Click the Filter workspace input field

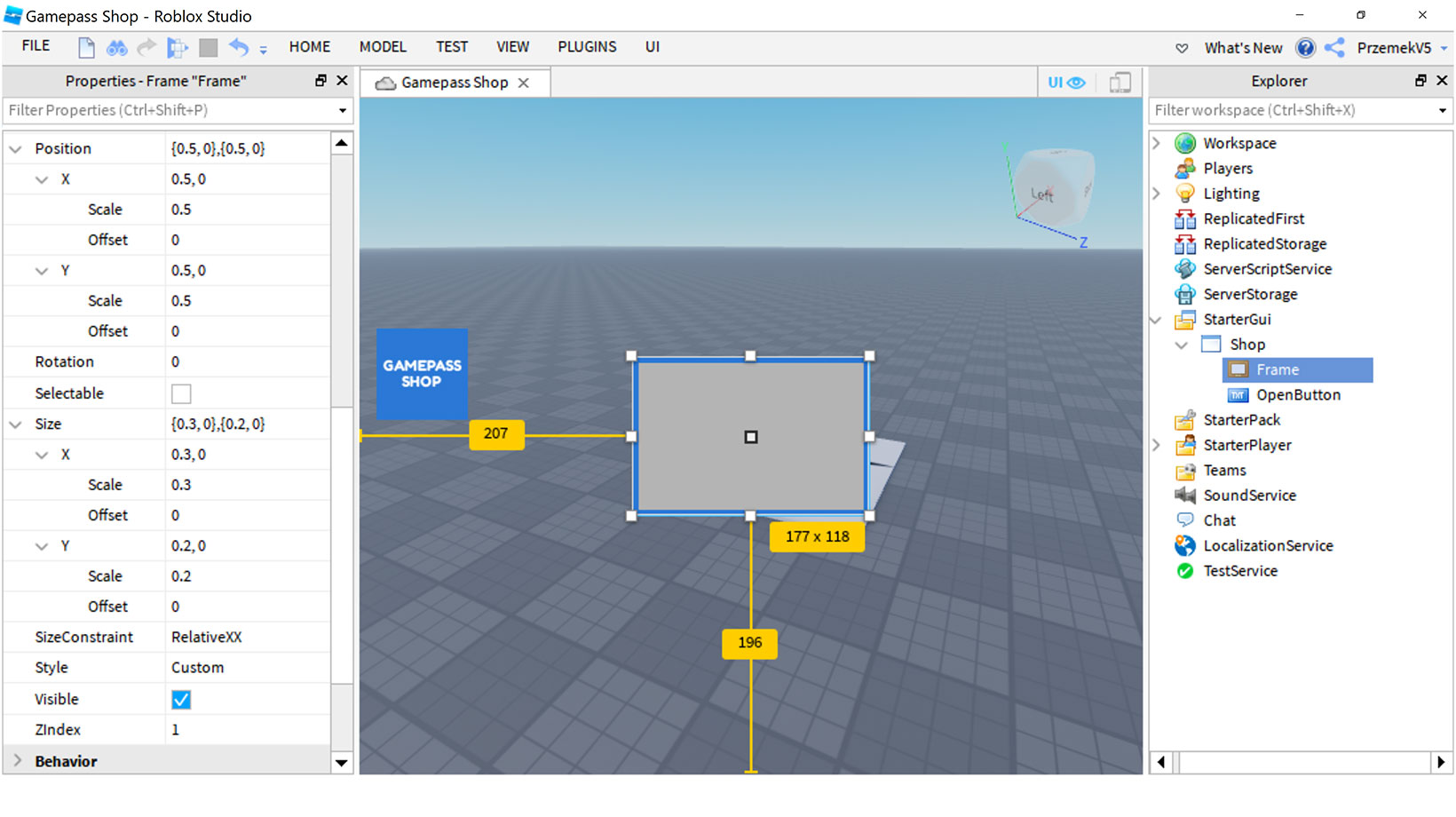tap(1291, 110)
